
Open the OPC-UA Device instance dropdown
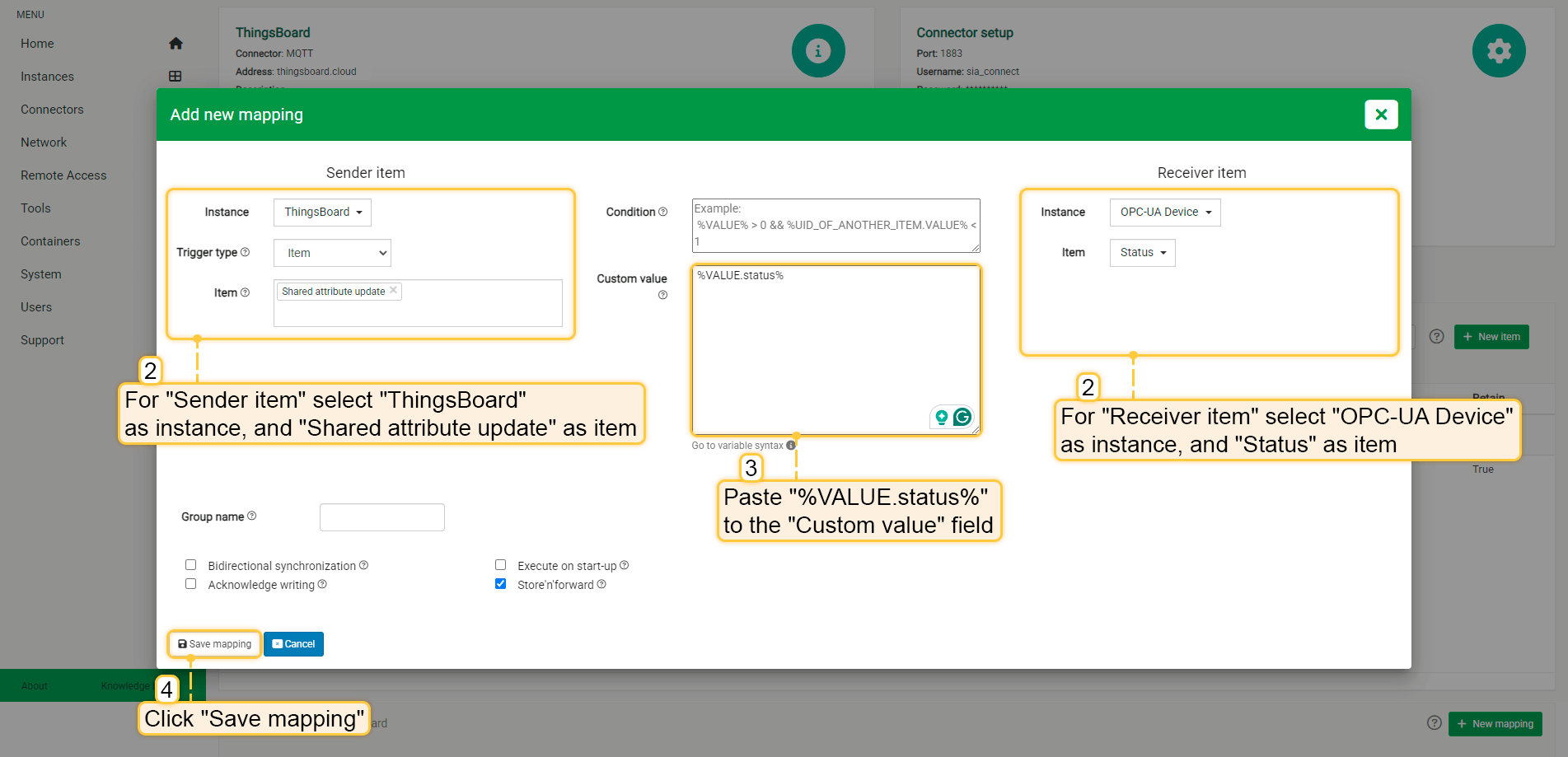tap(1164, 213)
